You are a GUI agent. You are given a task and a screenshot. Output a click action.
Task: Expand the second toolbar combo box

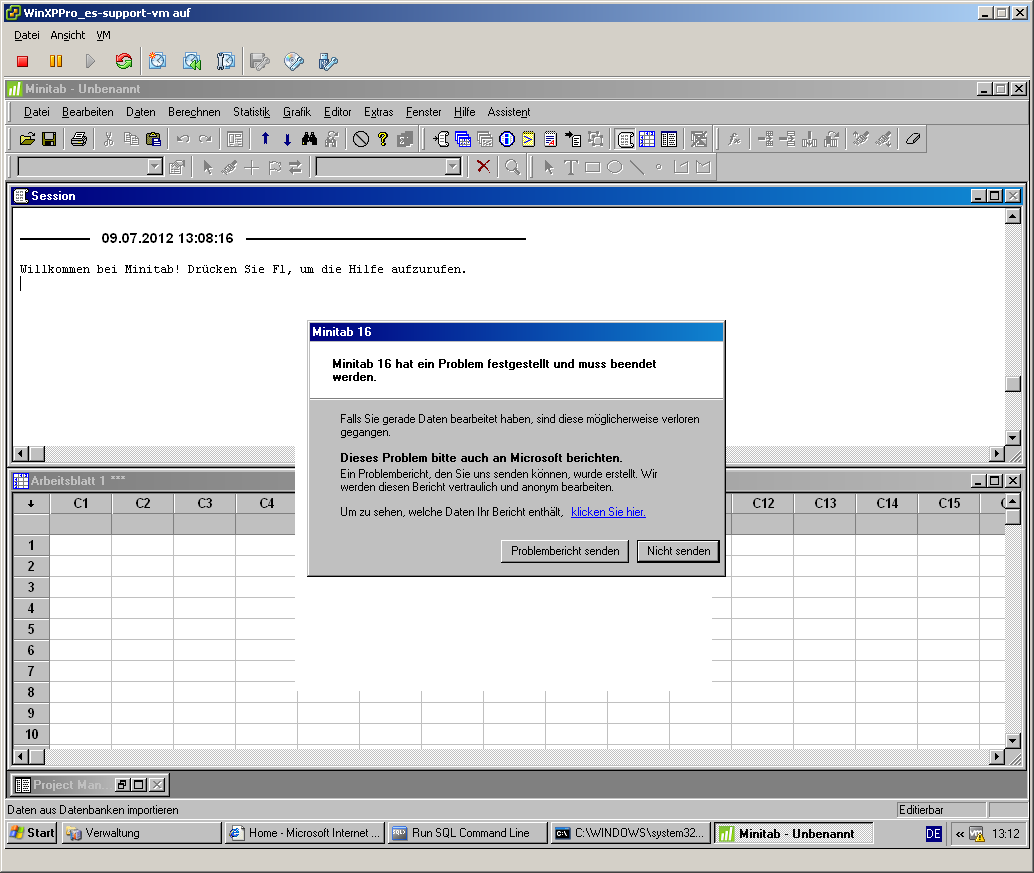click(x=453, y=167)
